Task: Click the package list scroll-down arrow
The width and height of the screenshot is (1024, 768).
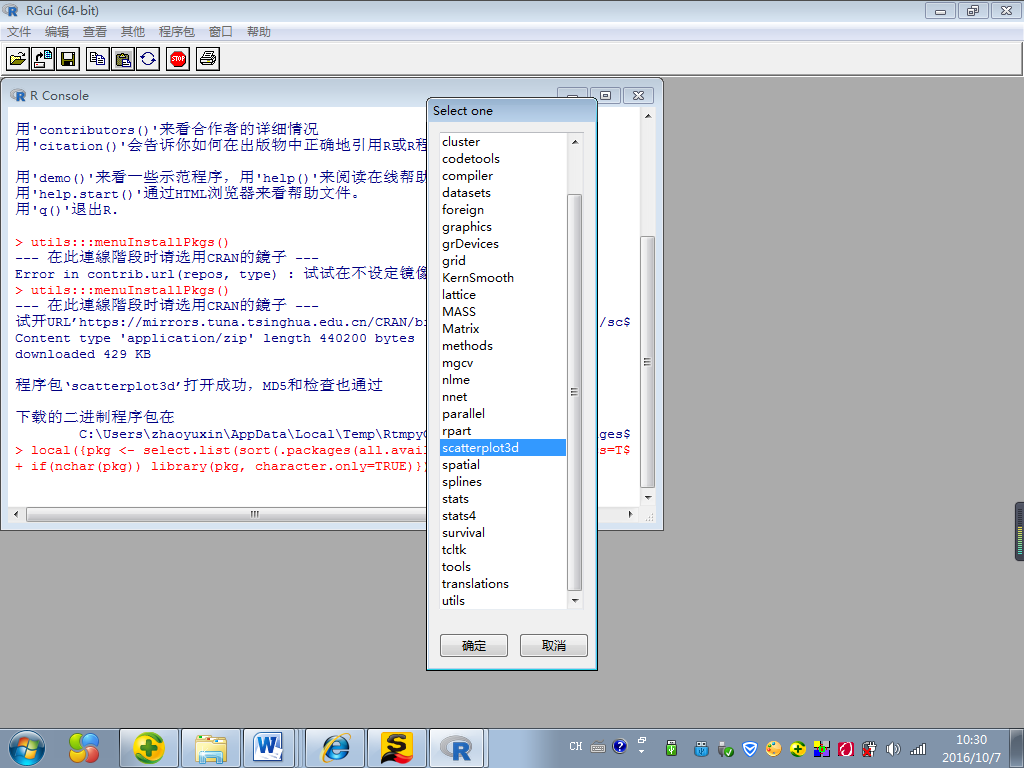Action: 575,600
